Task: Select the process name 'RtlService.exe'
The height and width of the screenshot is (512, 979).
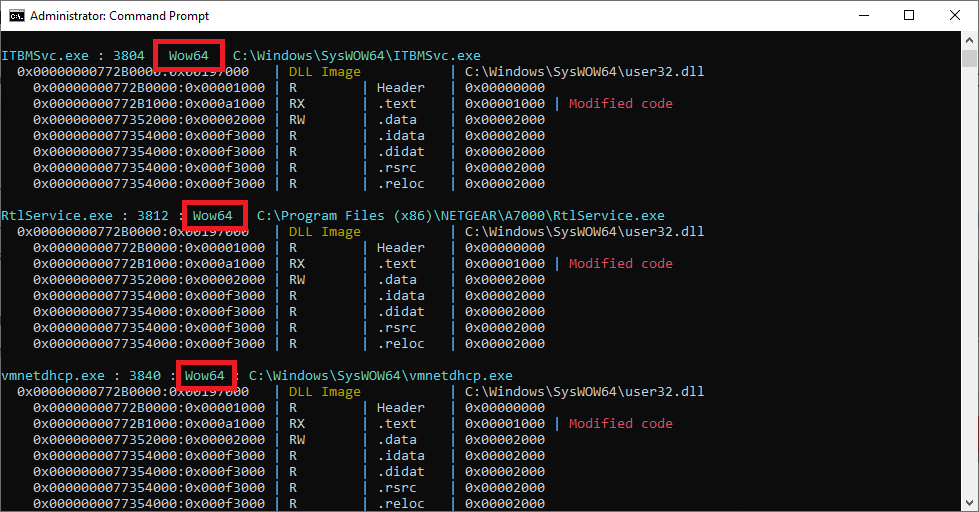Action: 57,215
